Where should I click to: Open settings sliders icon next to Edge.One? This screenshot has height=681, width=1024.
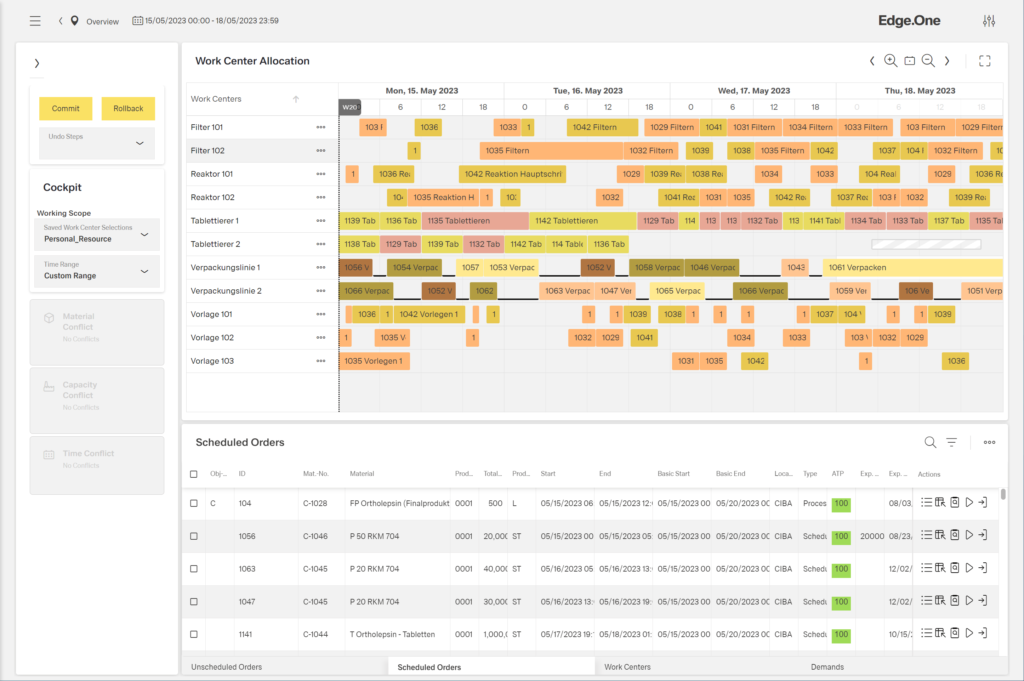[x=990, y=20]
